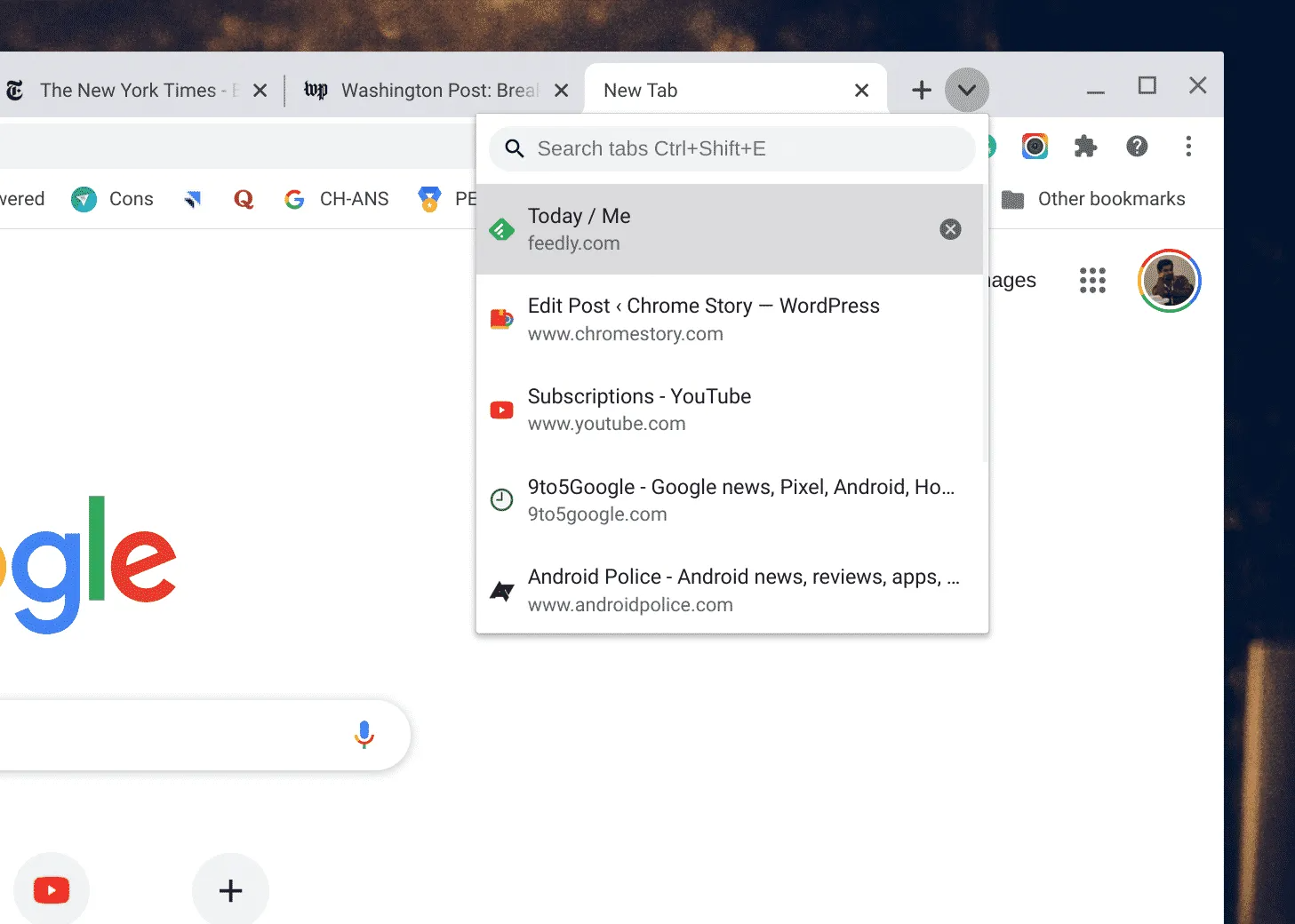Close the Washington Post tab
Screen dimensions: 1295x924
click(x=561, y=91)
